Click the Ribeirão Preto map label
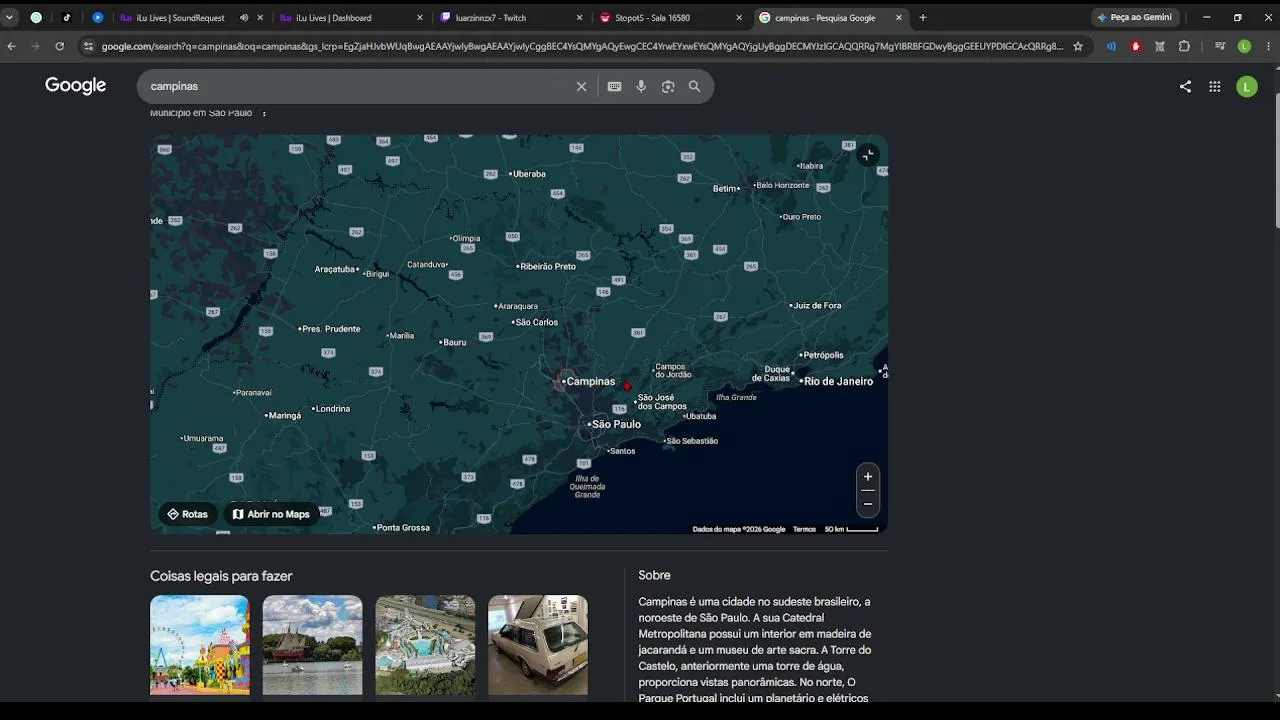 546,266
